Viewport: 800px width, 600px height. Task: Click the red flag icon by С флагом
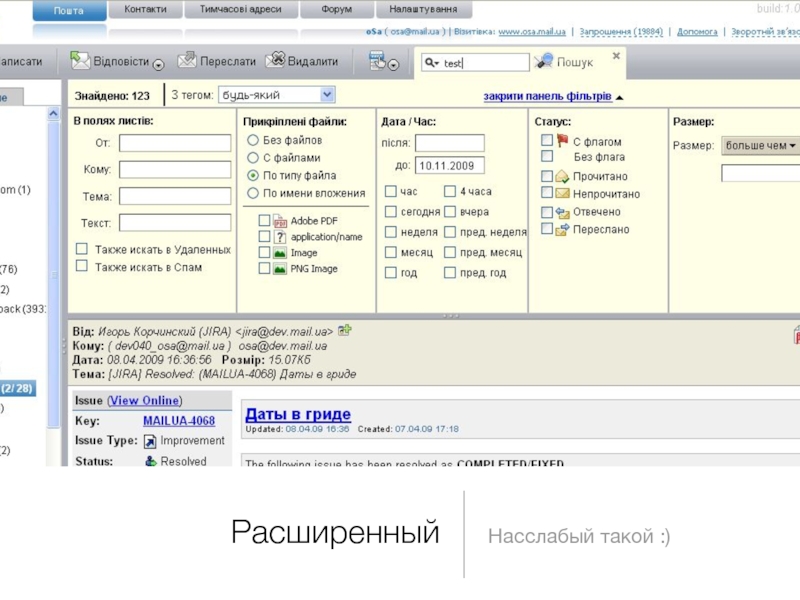pyautogui.click(x=562, y=141)
